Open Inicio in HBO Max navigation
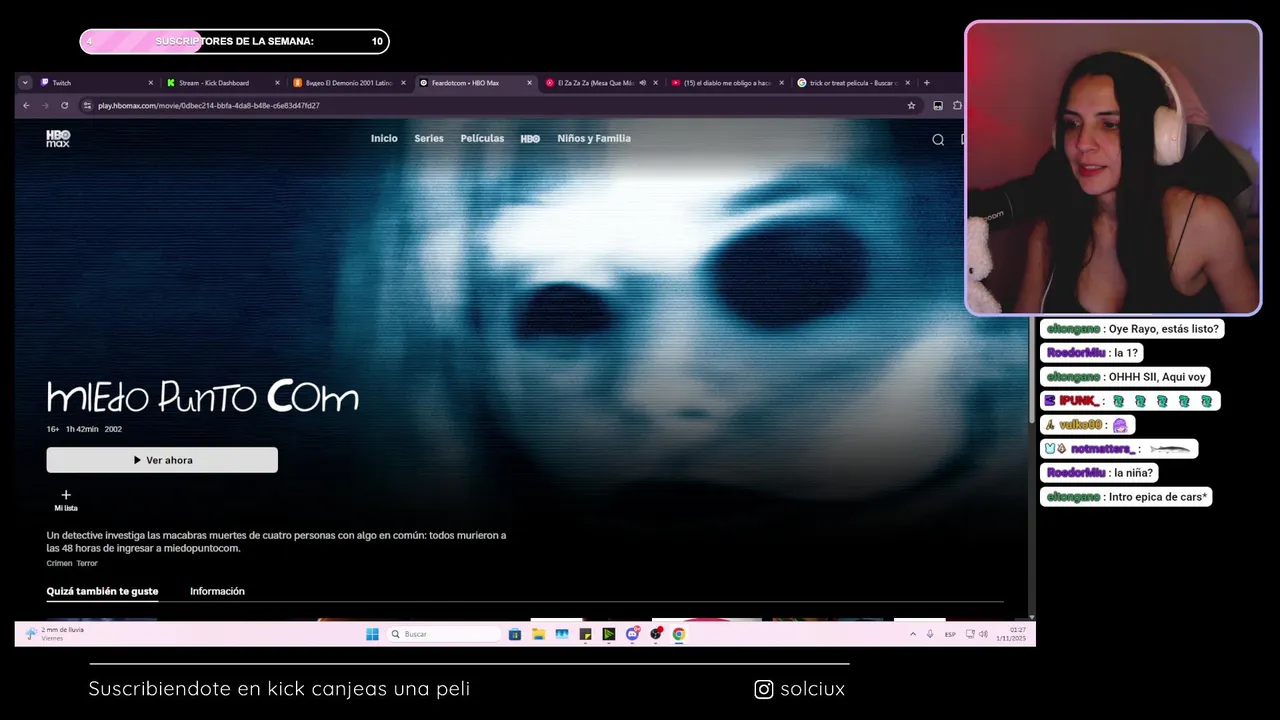This screenshot has height=720, width=1280. [384, 139]
